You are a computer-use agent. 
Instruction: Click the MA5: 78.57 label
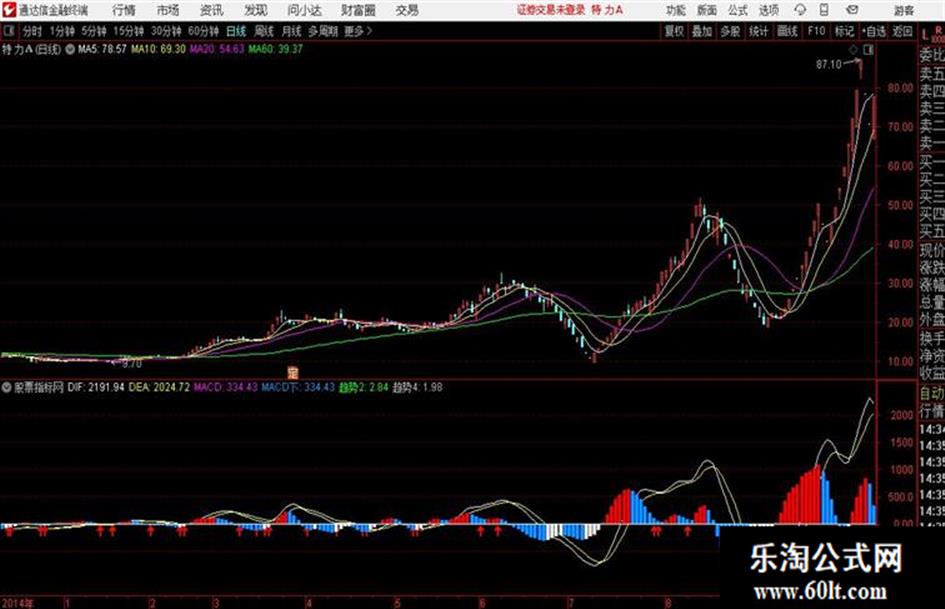(x=102, y=49)
